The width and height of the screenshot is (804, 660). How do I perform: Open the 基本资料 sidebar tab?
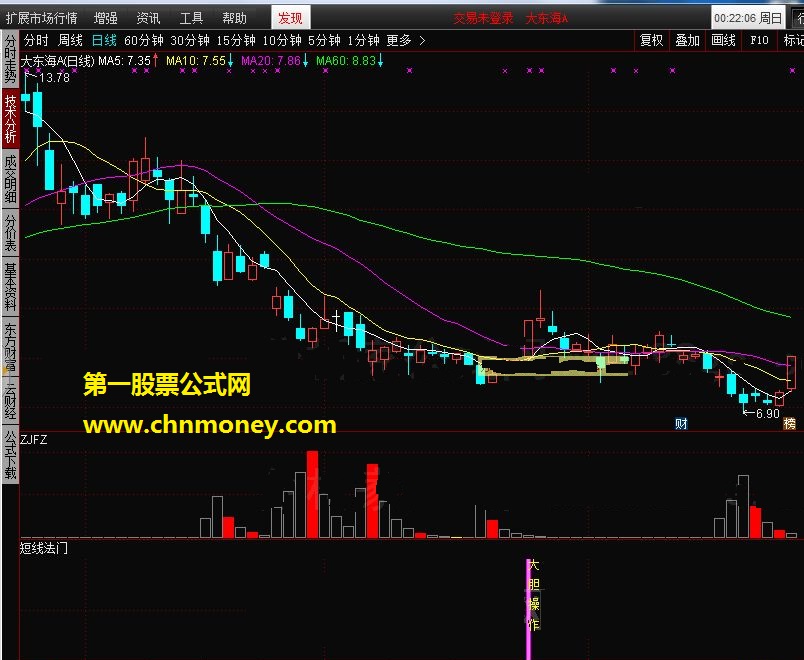pos(10,287)
